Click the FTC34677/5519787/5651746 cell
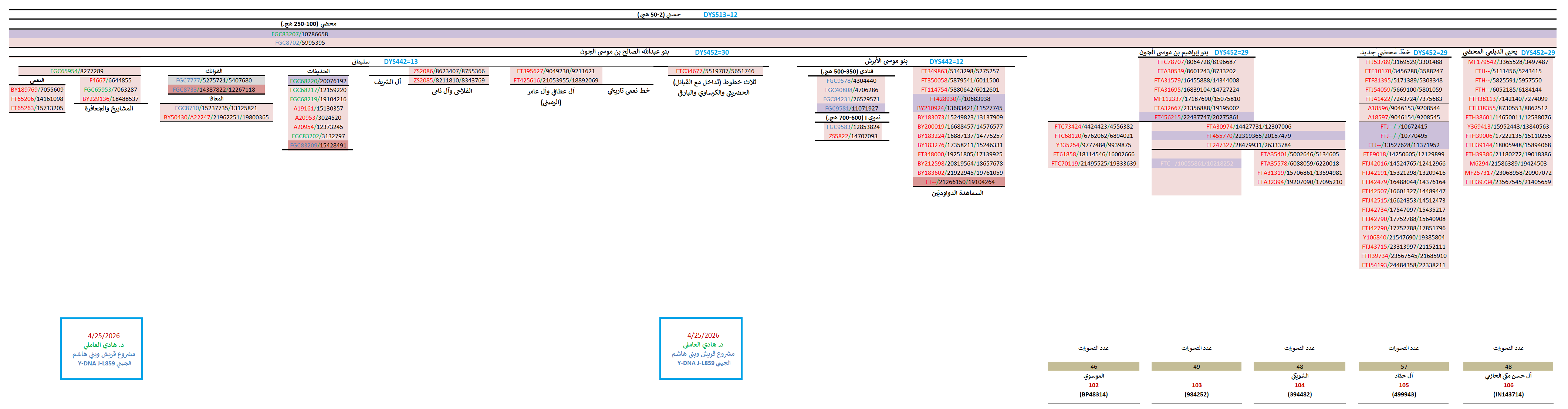This screenshot has height=409, width=1568. (x=714, y=71)
